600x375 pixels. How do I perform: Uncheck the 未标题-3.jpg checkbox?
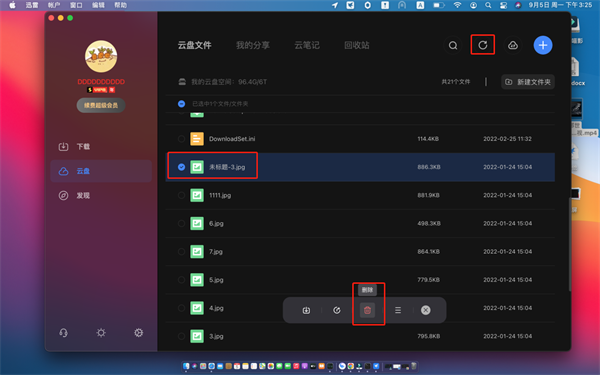tap(181, 167)
